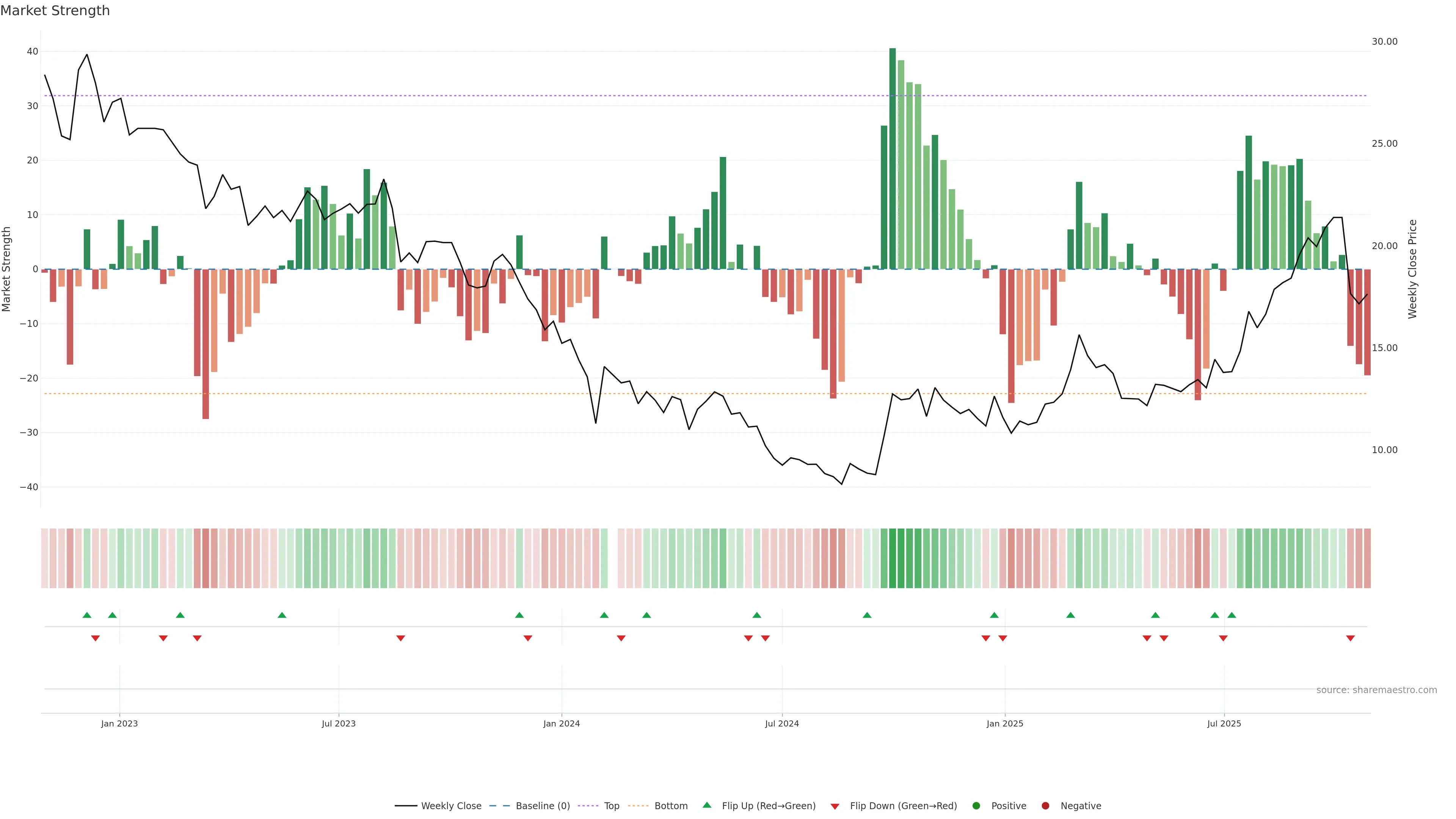The width and height of the screenshot is (1456, 819).
Task: Click the Jan 2024 x-axis label
Action: pos(561,723)
